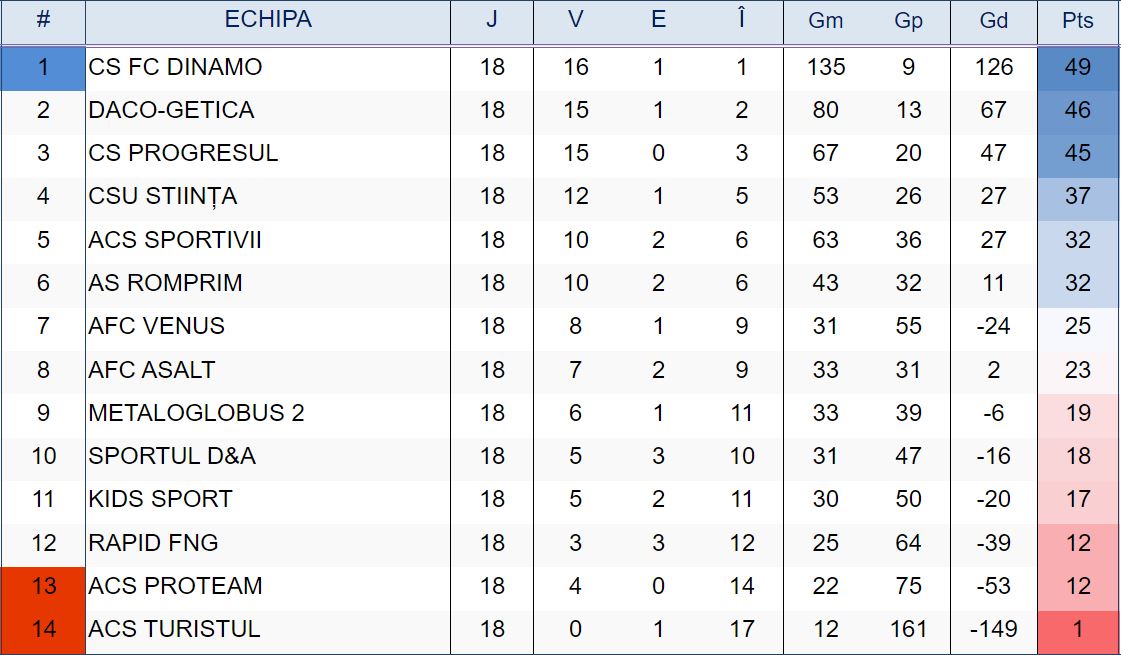Click the 49 points cell for Dinamo
The width and height of the screenshot is (1121, 655).
[1078, 67]
